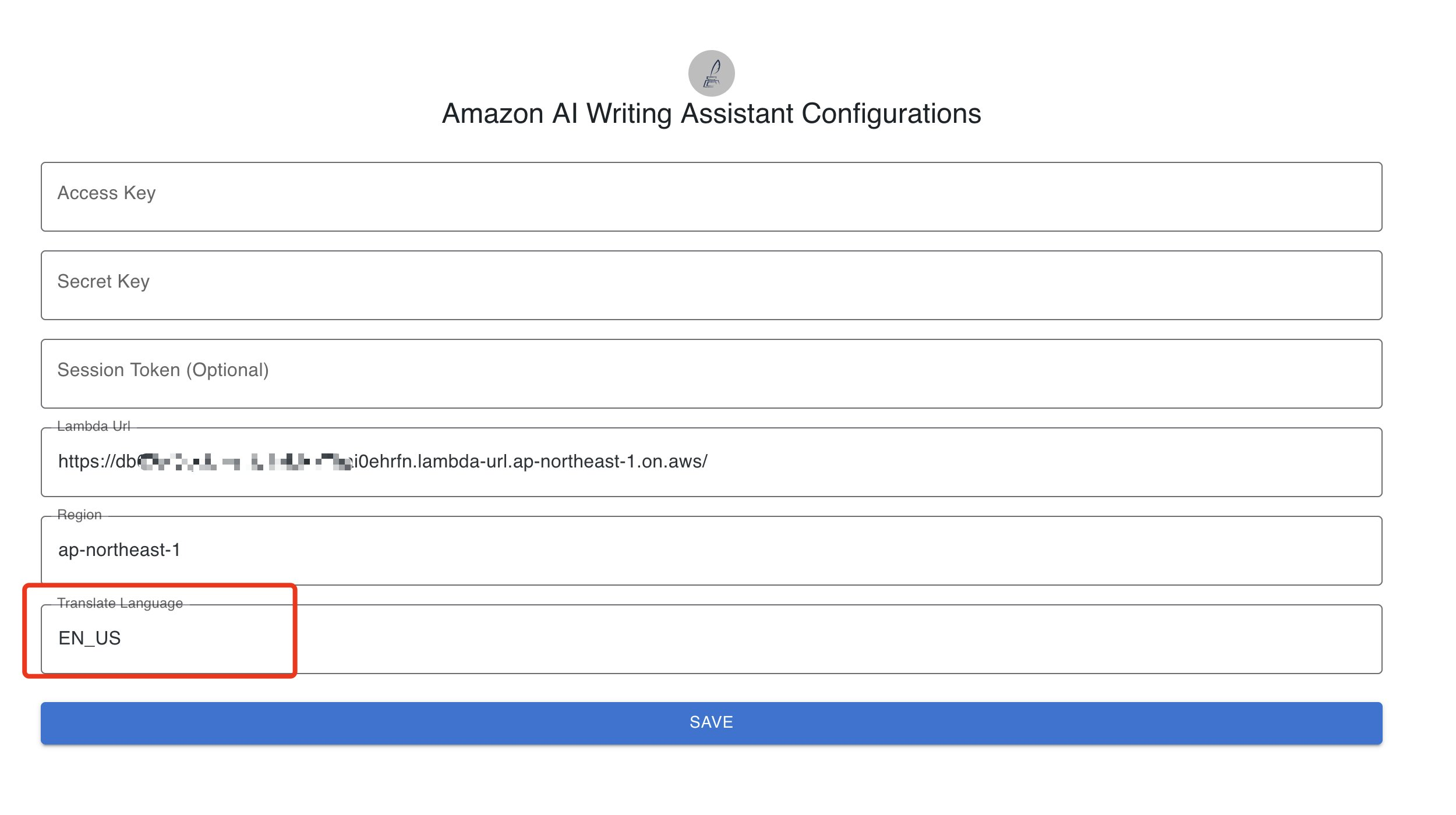Click the "Secret Key" placeholder text
This screenshot has width=1456, height=815.
tap(104, 282)
